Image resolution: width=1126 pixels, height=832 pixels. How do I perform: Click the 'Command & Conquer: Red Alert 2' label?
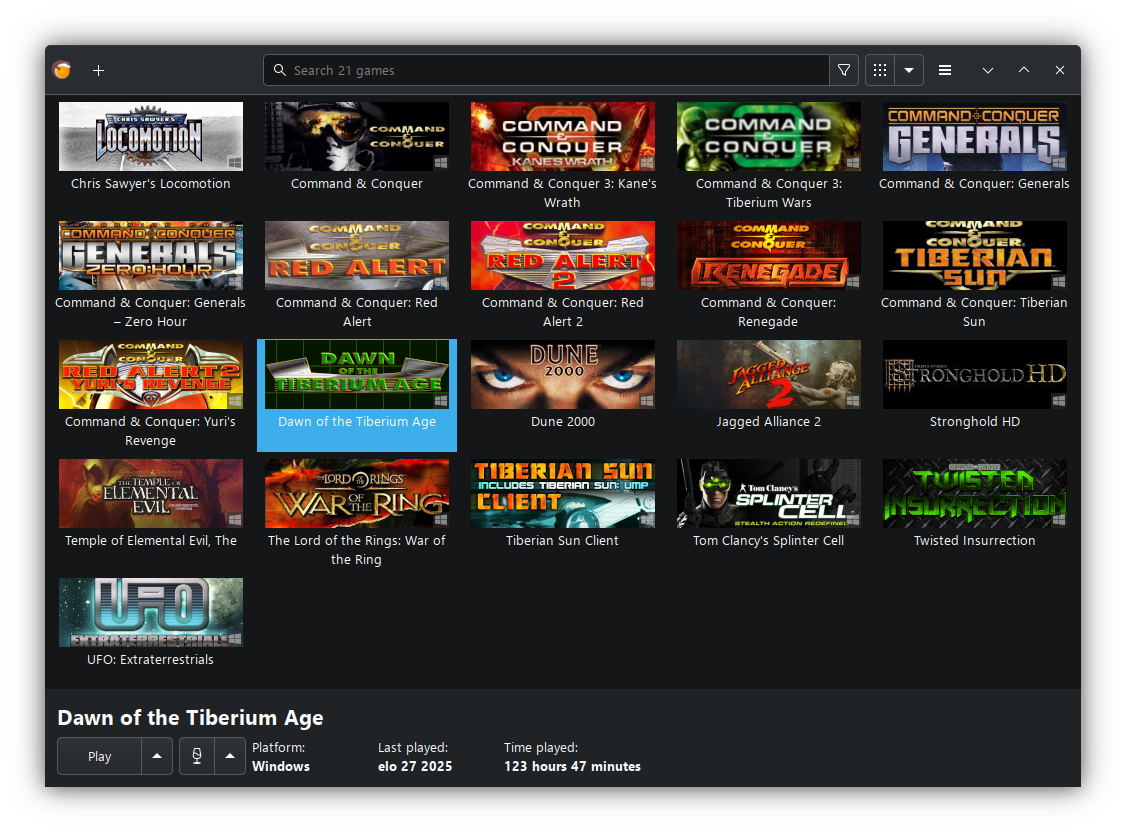[x=563, y=312]
